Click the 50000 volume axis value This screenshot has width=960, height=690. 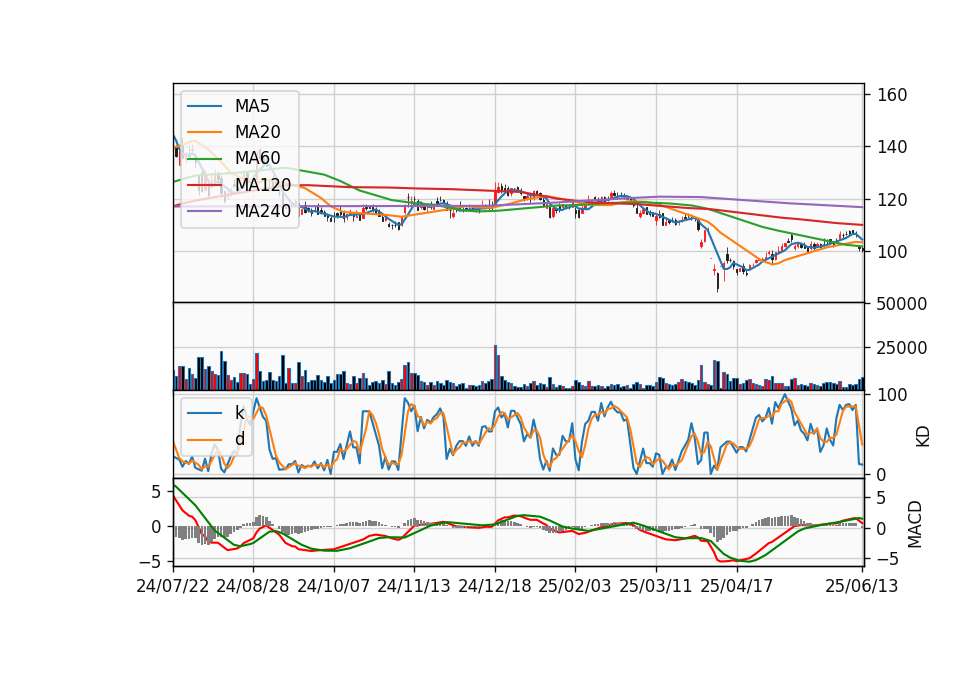(x=901, y=304)
